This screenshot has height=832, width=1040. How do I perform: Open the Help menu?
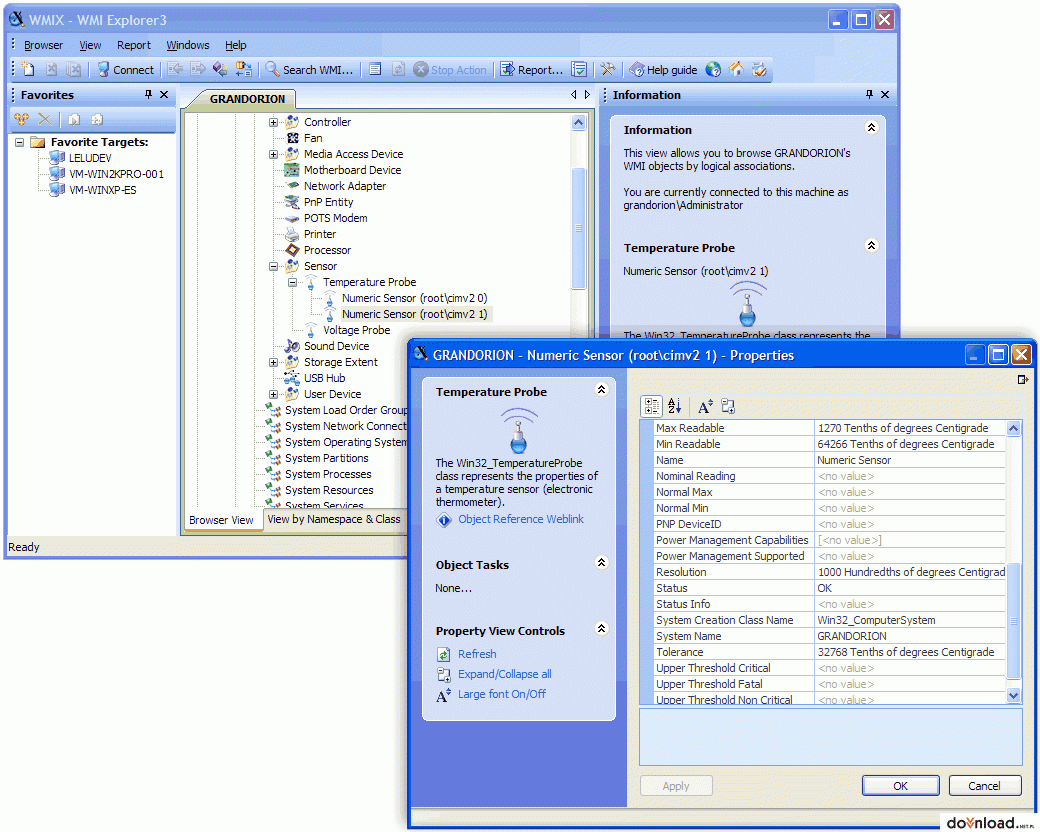[235, 45]
